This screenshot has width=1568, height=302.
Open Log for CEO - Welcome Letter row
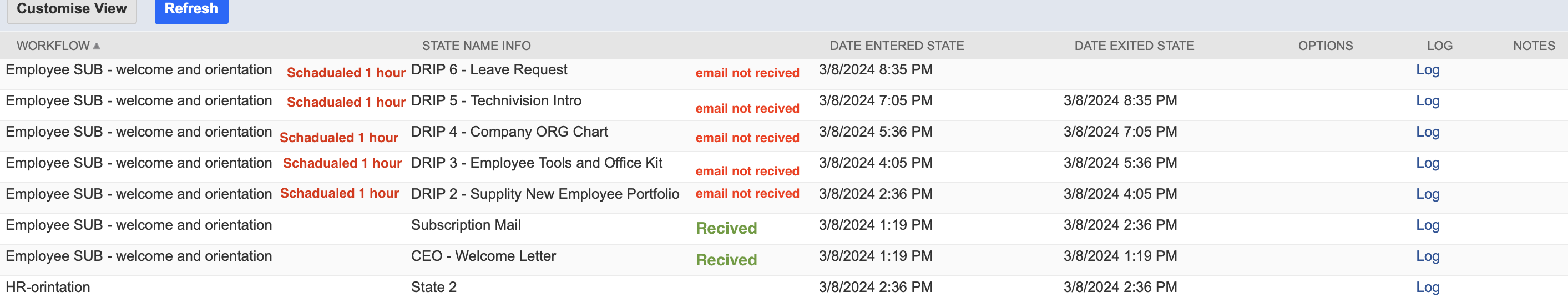[x=1428, y=256]
